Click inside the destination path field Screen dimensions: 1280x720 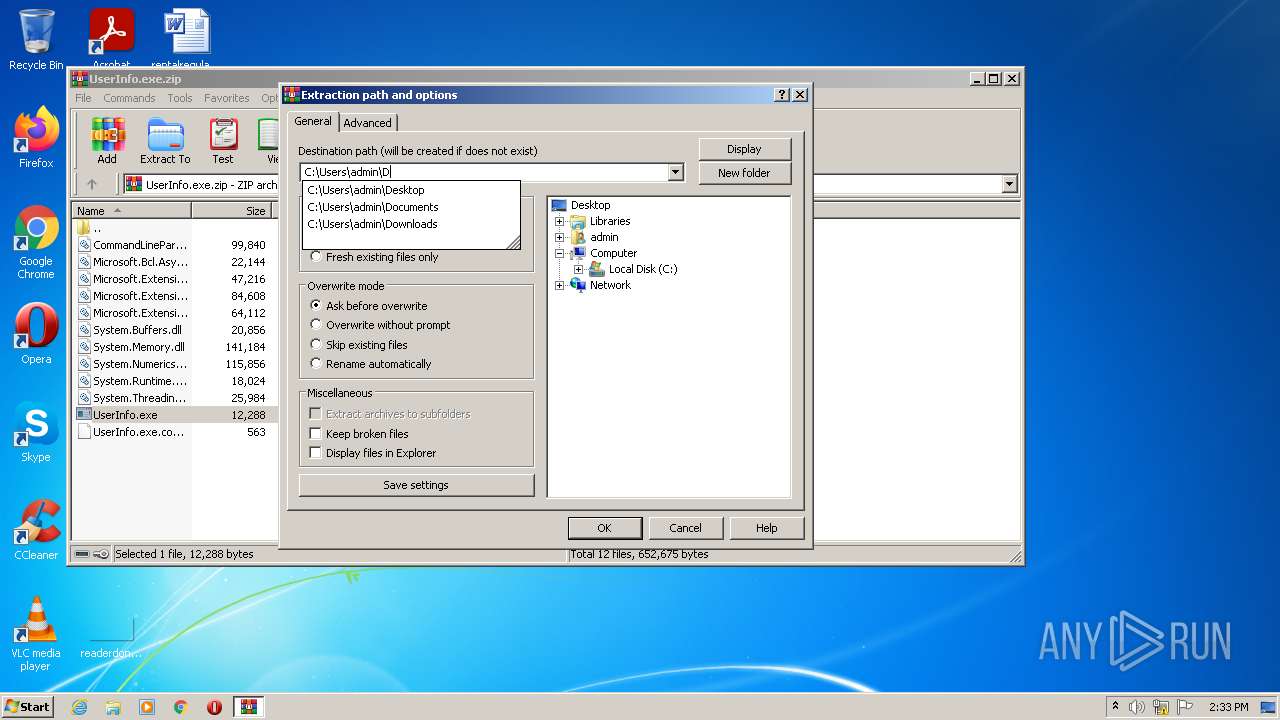tap(484, 172)
